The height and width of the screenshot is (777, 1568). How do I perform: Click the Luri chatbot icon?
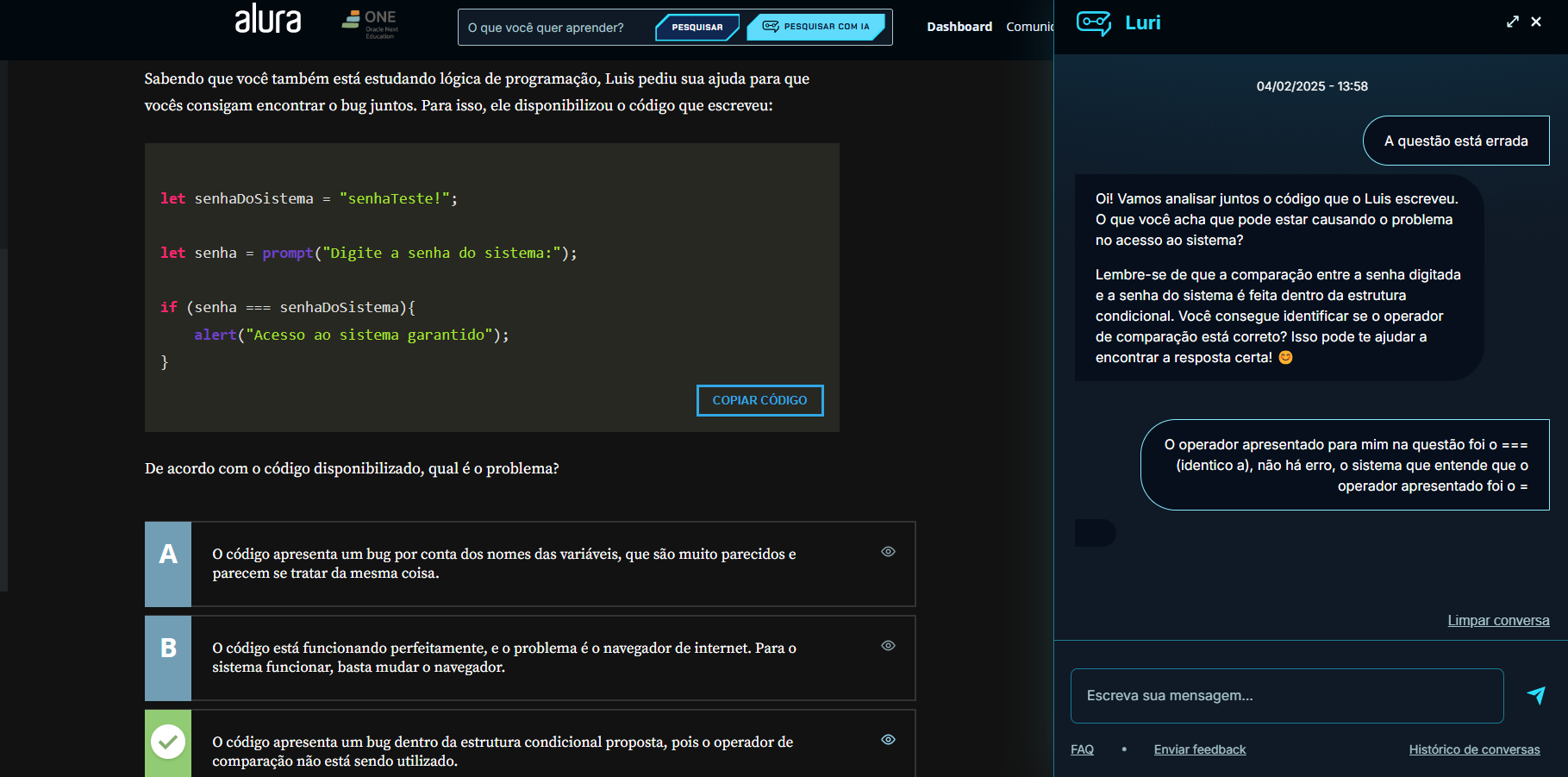1094,23
